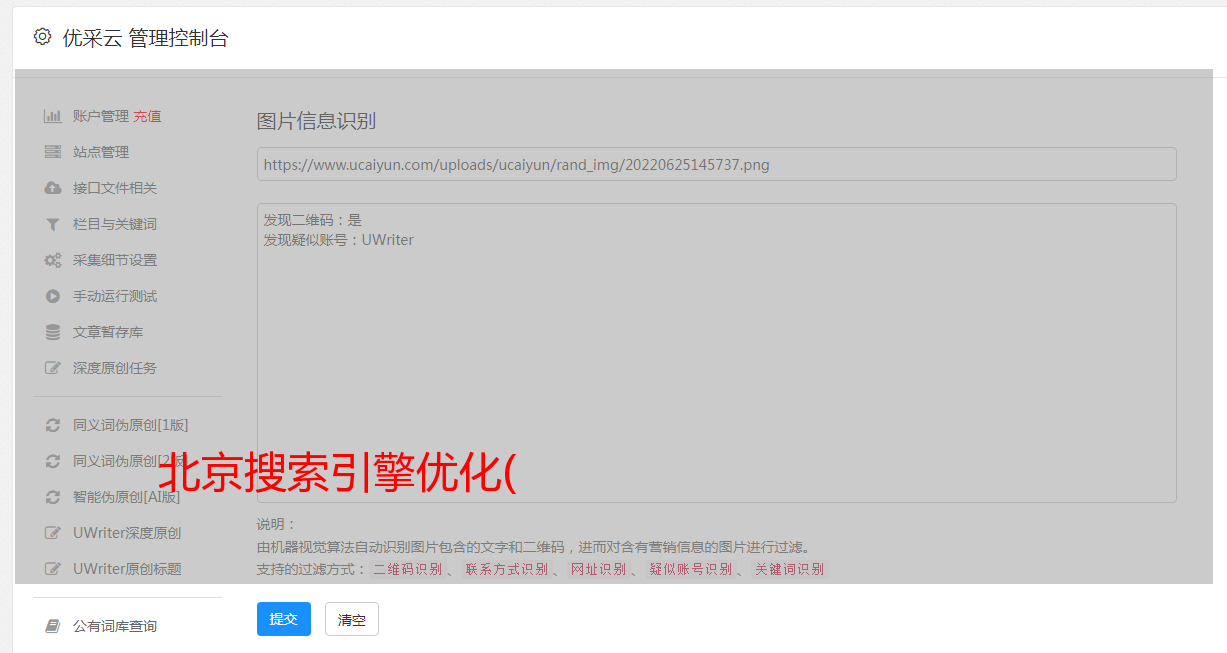Select 手动运行测试 in sidebar
Screen dimensions: 1227x653
tap(115, 296)
